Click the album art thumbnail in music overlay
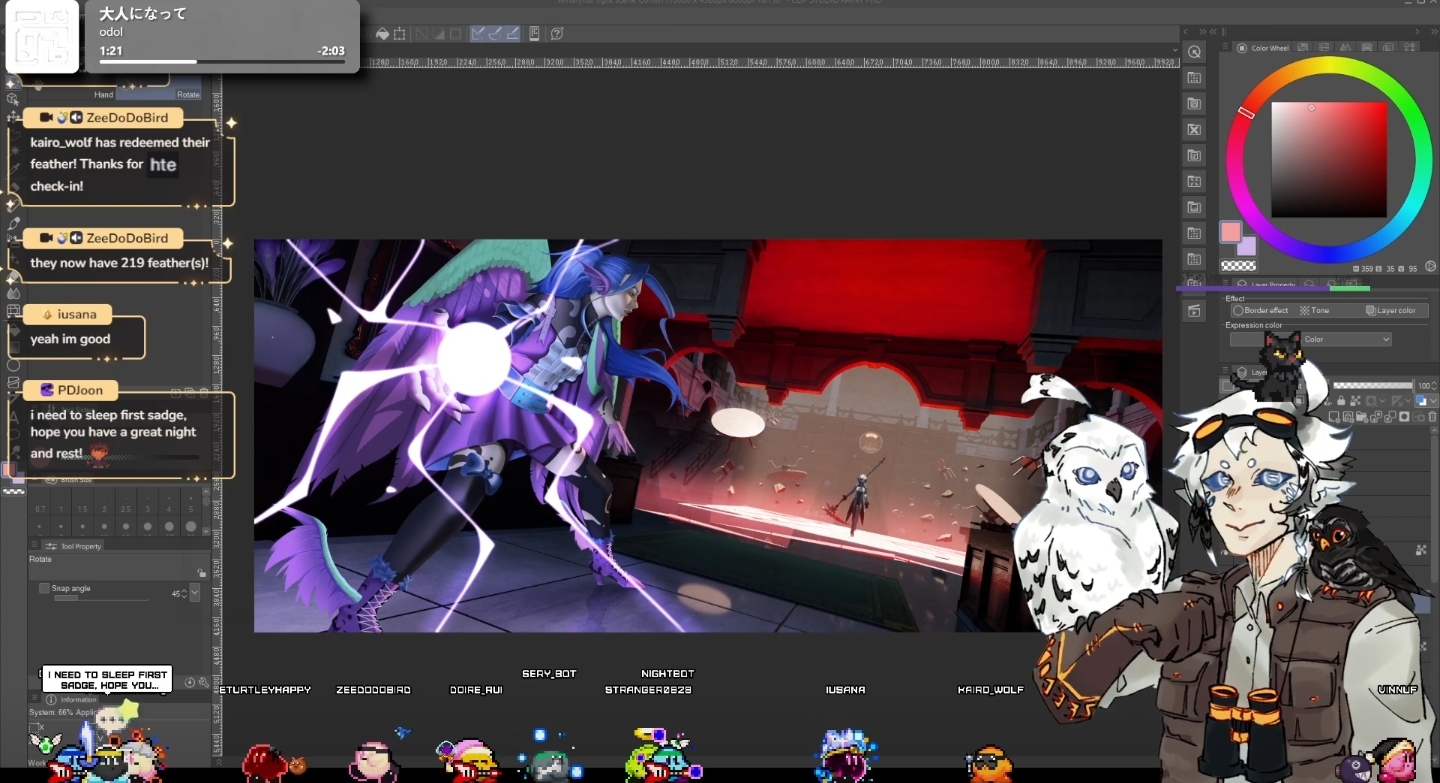The width and height of the screenshot is (1440, 783). (x=42, y=37)
